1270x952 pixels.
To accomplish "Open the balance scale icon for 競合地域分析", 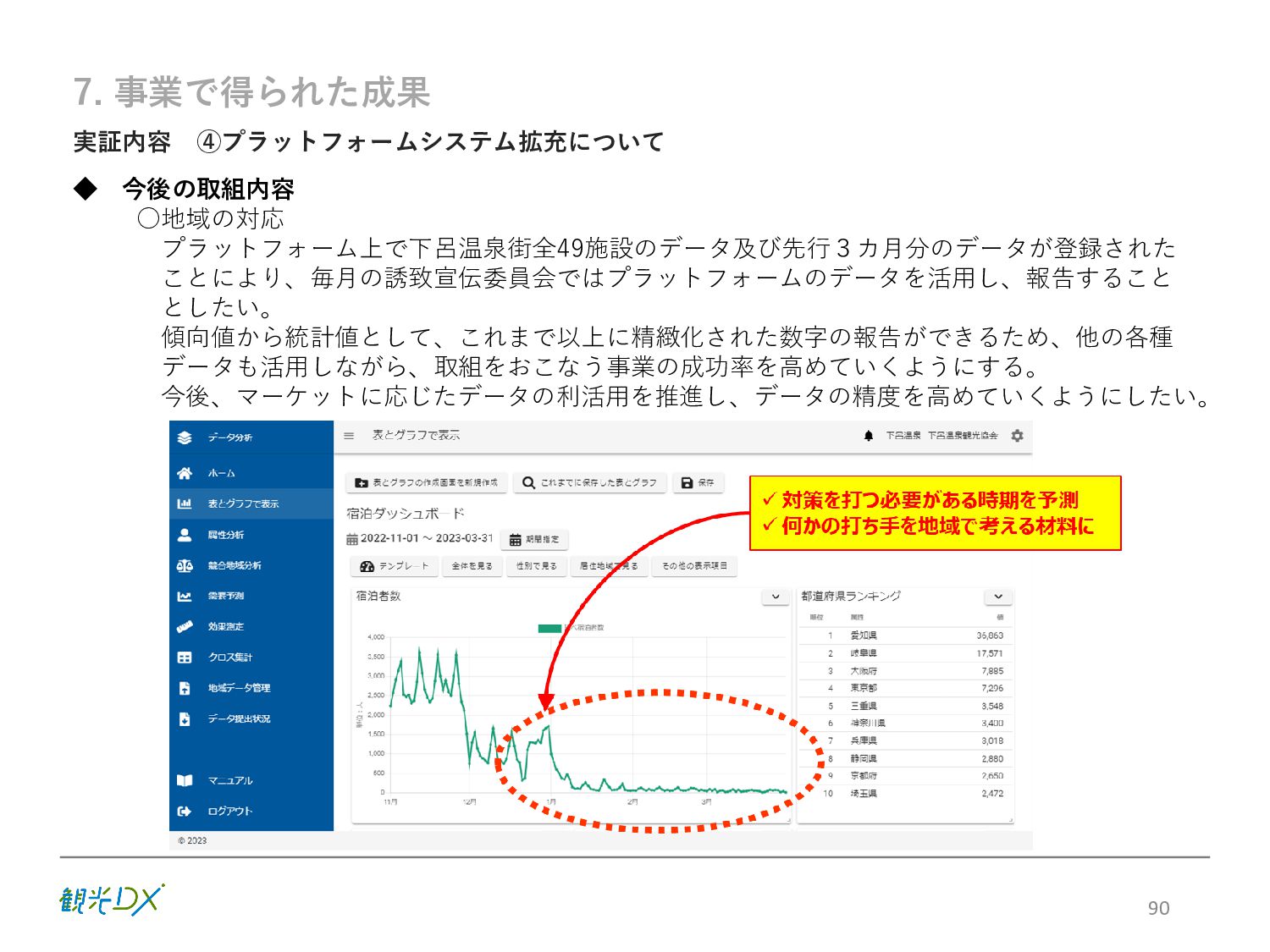I will pyautogui.click(x=185, y=565).
